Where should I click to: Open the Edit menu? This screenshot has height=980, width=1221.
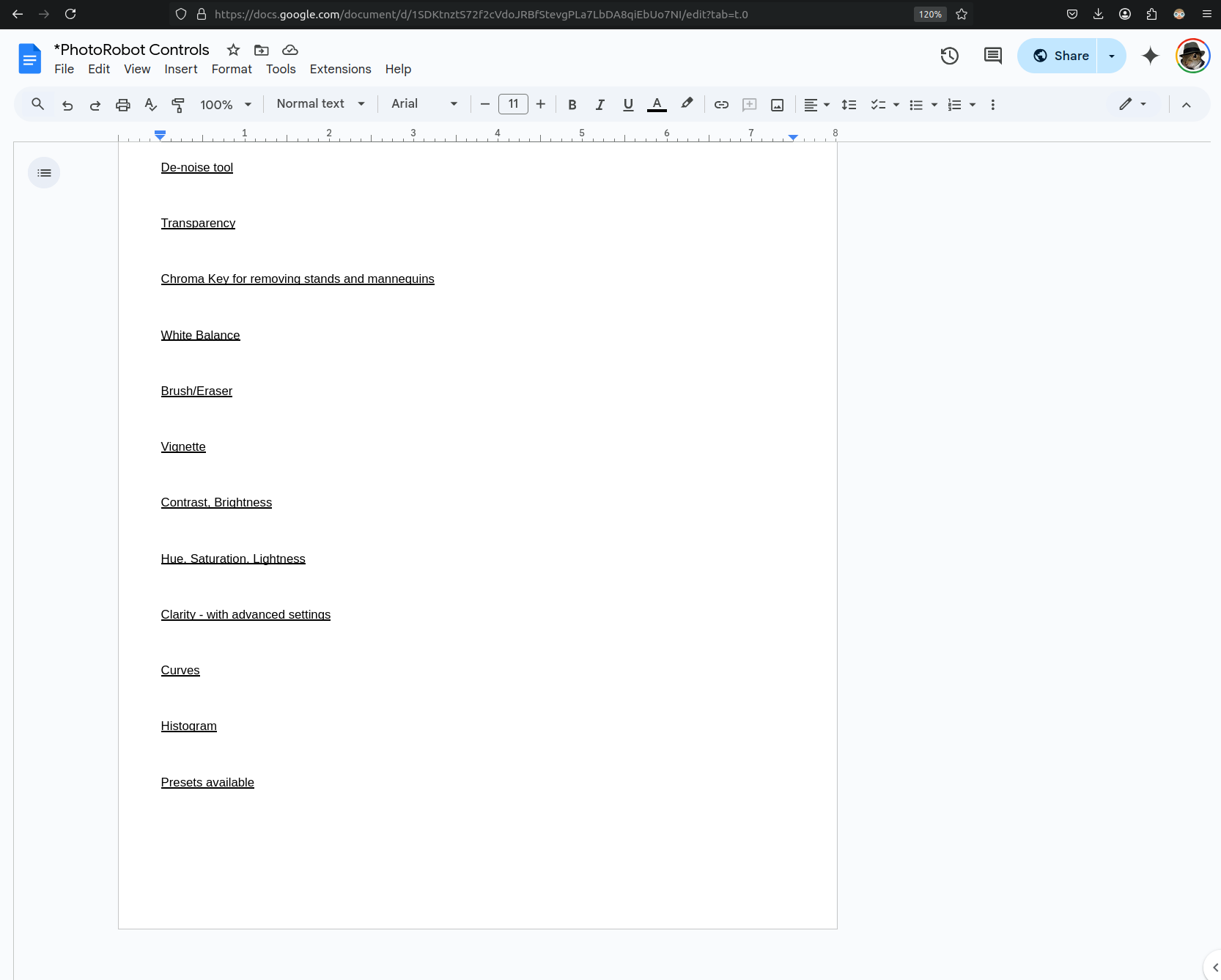pos(99,69)
